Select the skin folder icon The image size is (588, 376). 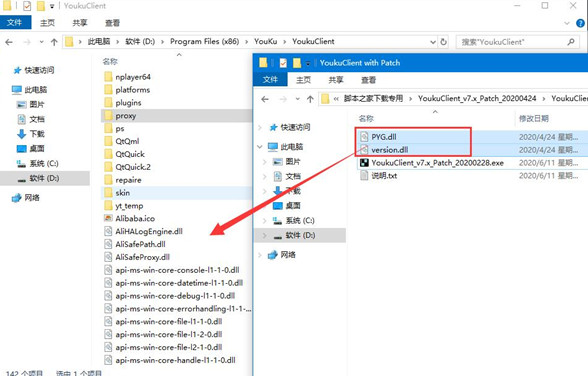[x=108, y=193]
